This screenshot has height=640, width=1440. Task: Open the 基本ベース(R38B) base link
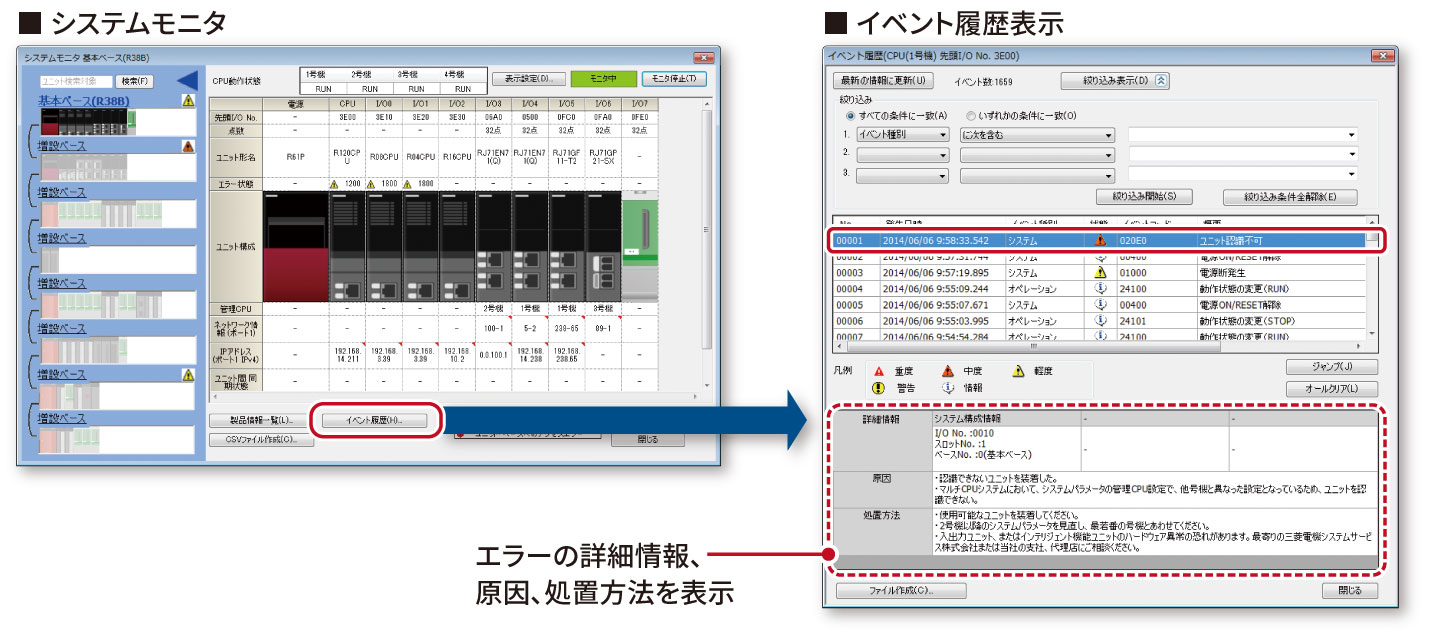point(84,101)
